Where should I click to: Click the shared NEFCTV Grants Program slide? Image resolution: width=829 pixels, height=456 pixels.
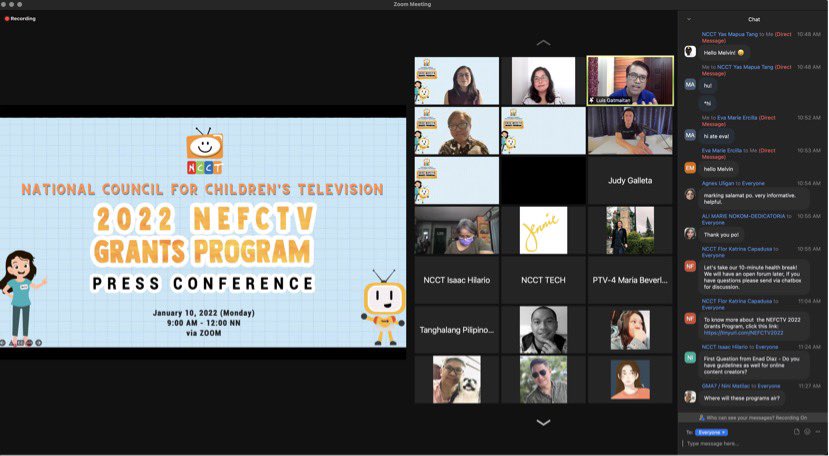(x=203, y=232)
